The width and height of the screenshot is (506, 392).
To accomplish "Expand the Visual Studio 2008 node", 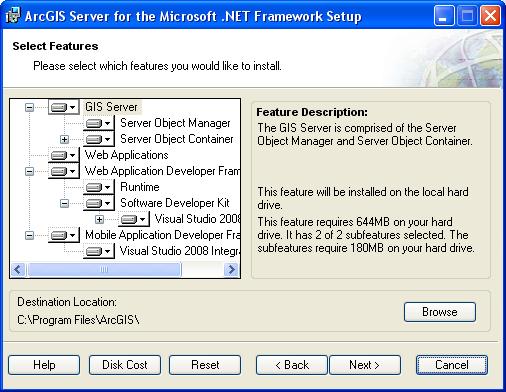I will 99,219.
